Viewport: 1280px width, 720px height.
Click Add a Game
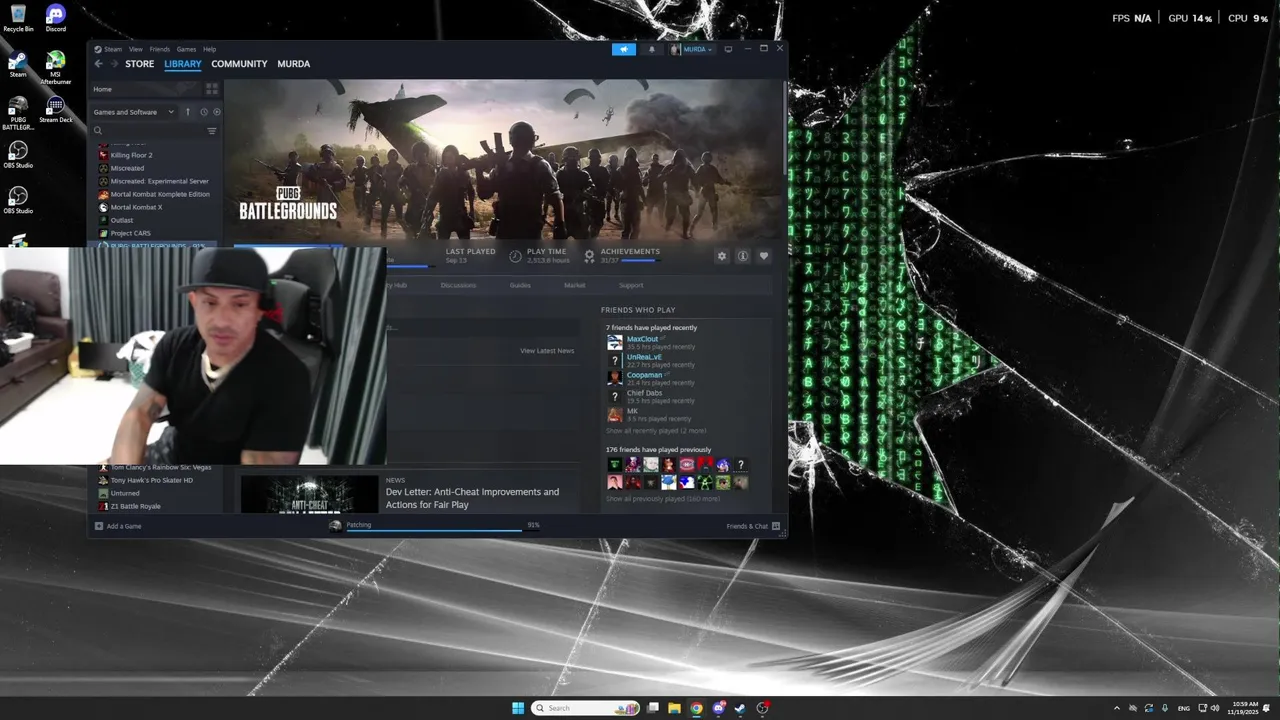118,526
